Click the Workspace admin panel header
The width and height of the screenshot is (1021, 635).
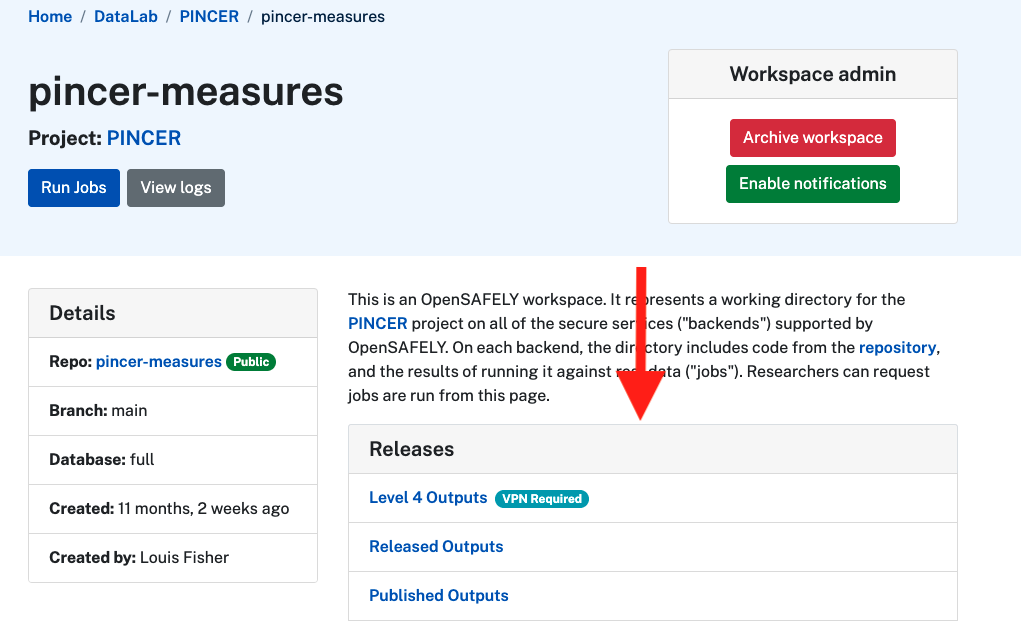[x=812, y=73]
